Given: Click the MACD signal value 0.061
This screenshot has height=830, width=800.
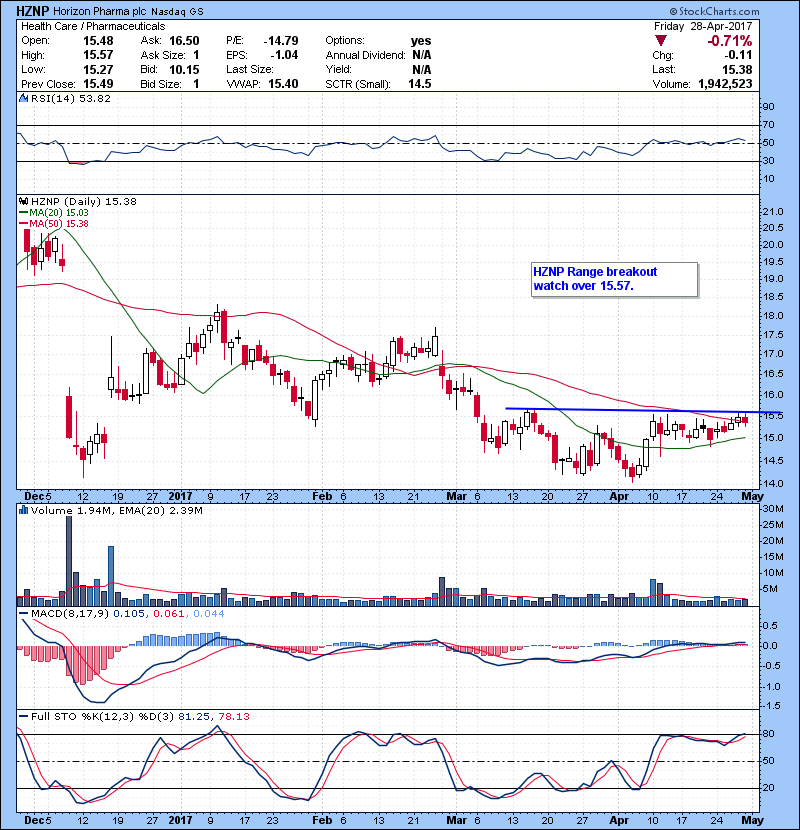Looking at the screenshot, I should pos(169,614).
